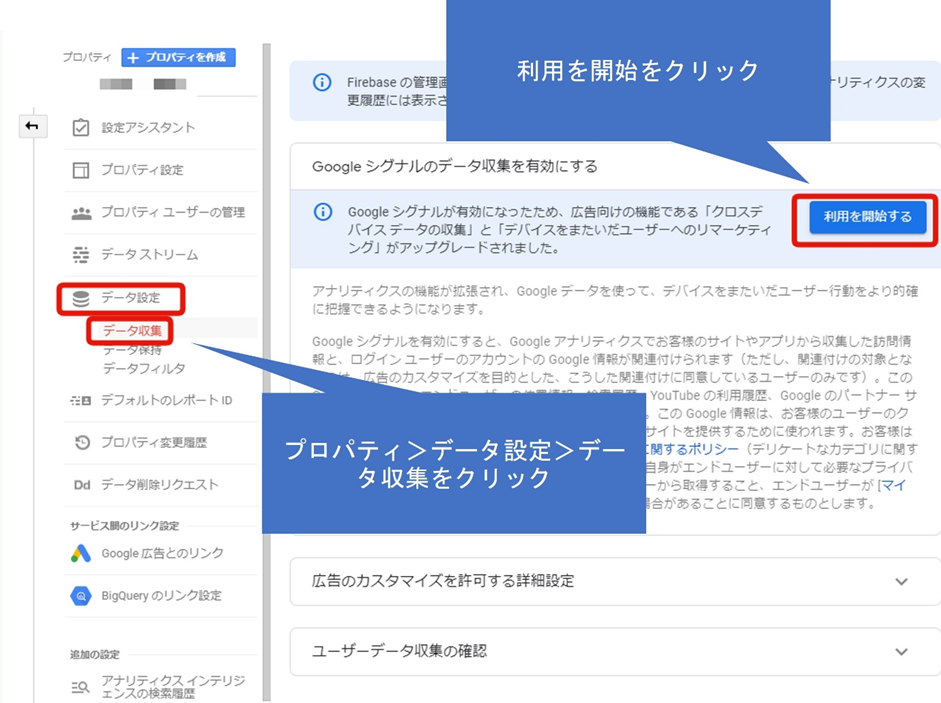
Task: Click the データ ストリーム stream icon
Action: point(81,255)
